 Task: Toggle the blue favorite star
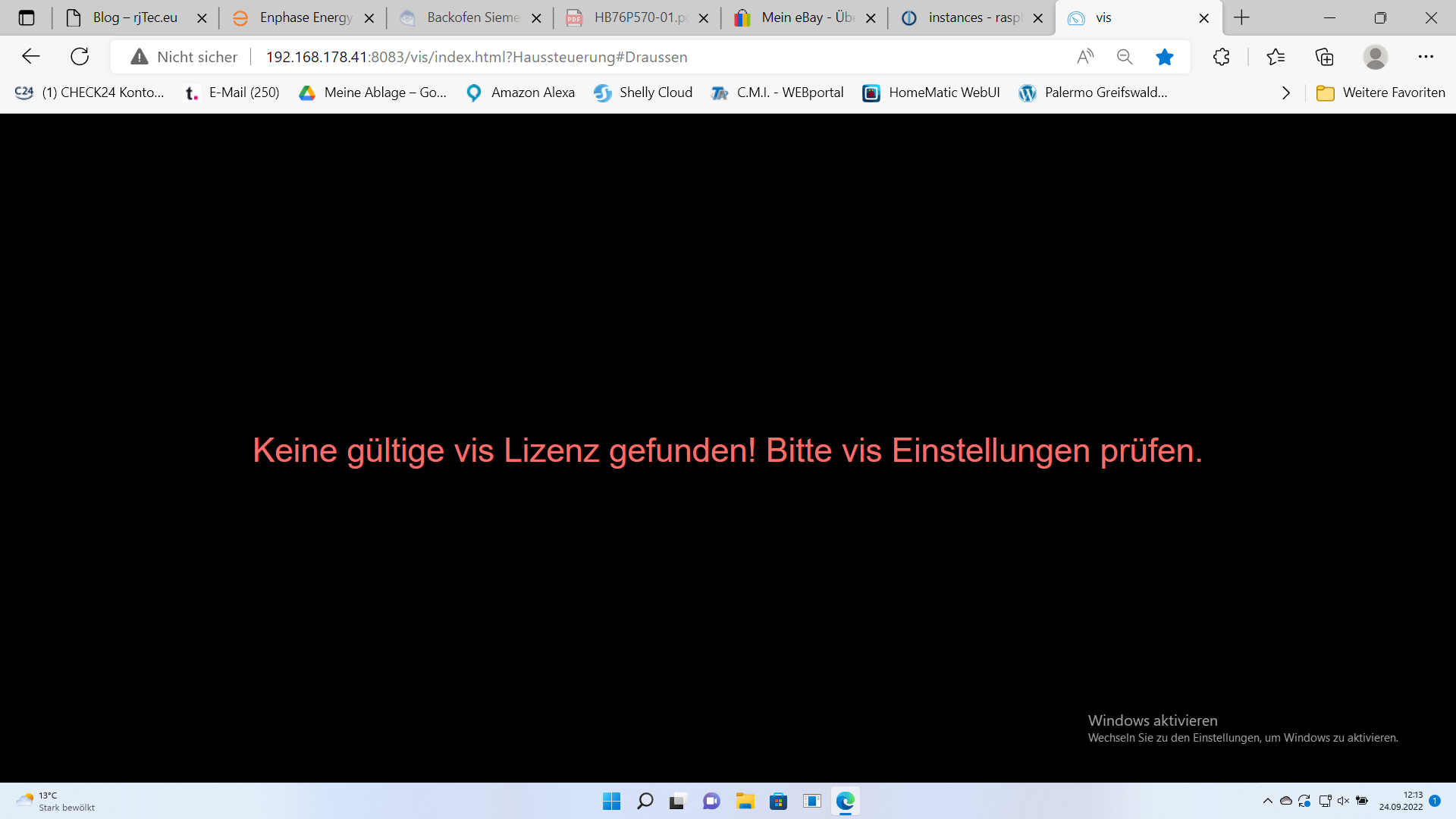1165,57
